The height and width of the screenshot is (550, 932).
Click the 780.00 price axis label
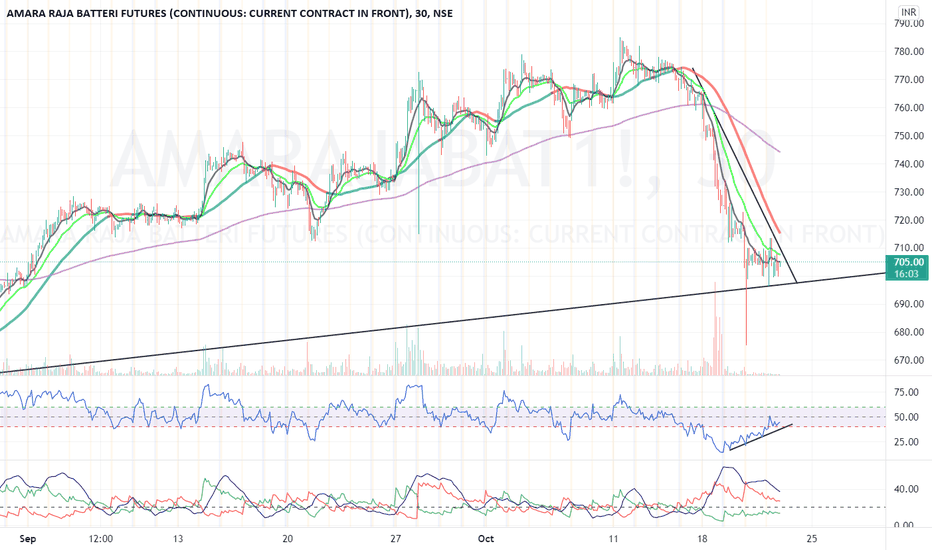(x=909, y=51)
